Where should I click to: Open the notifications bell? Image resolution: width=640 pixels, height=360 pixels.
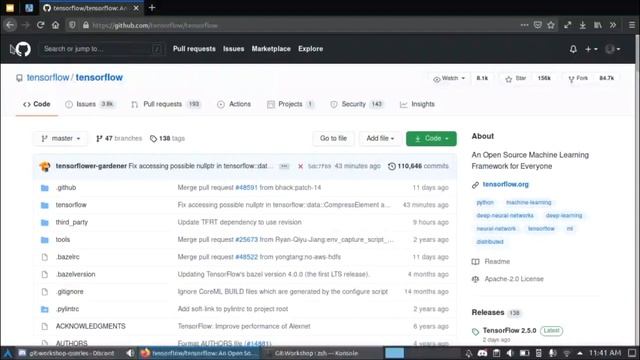coord(573,49)
